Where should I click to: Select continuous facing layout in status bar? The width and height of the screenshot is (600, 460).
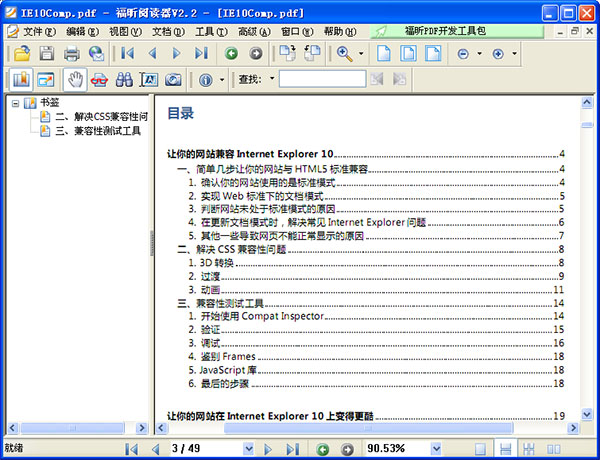[x=528, y=449]
